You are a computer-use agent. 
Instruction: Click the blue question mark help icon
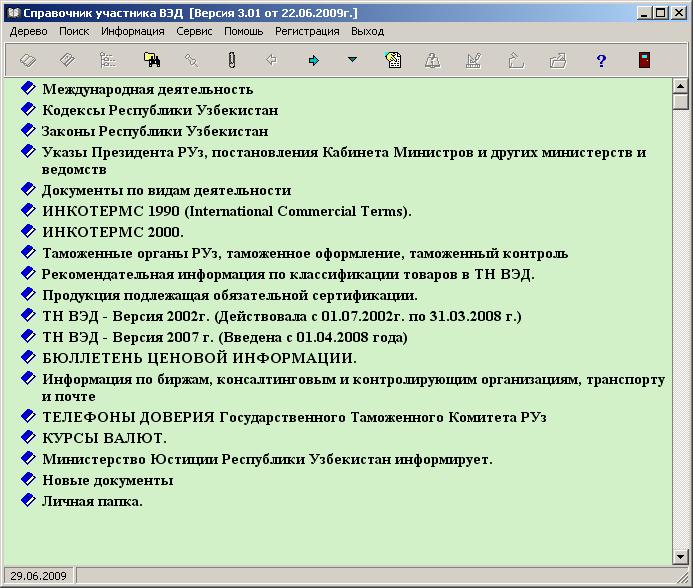pyautogui.click(x=601, y=61)
